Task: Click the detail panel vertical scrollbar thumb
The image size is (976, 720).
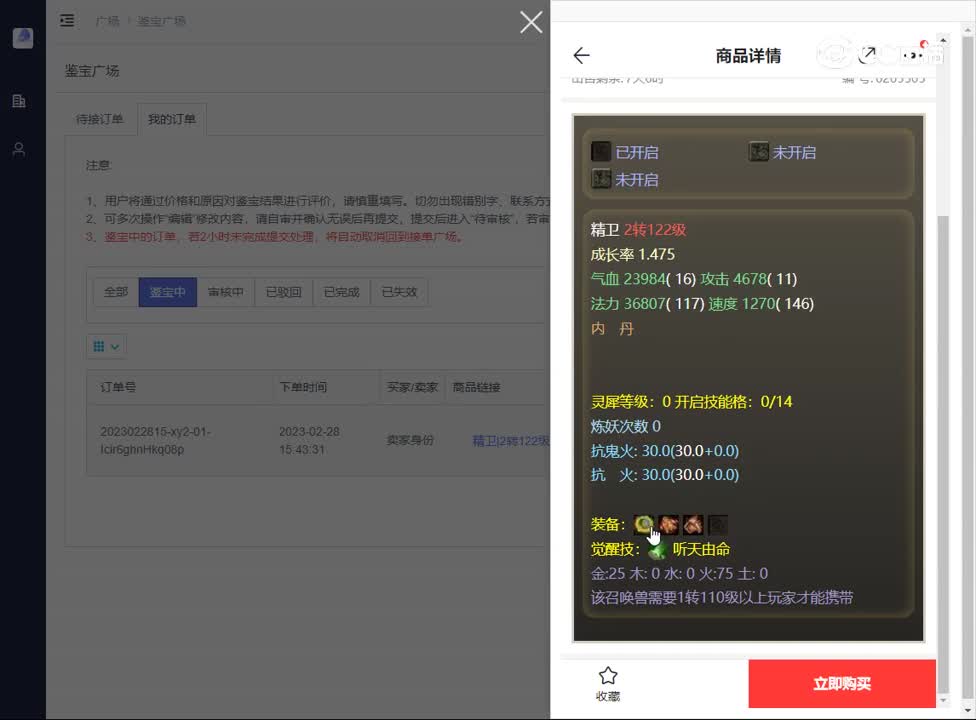Action: (943, 453)
